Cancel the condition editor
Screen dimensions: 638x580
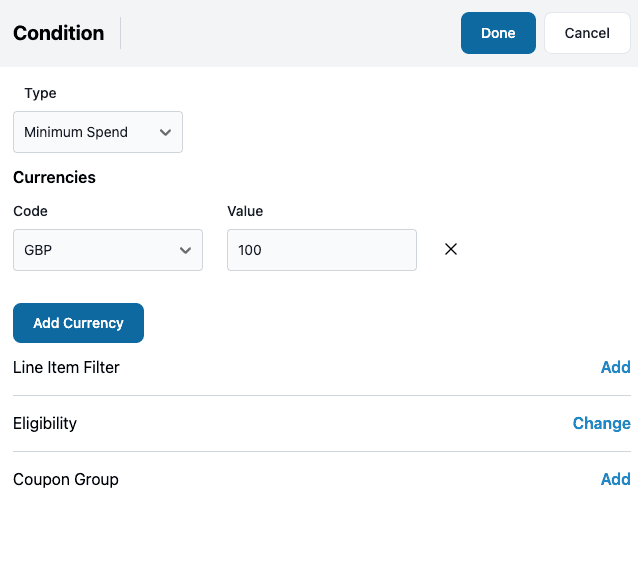587,33
